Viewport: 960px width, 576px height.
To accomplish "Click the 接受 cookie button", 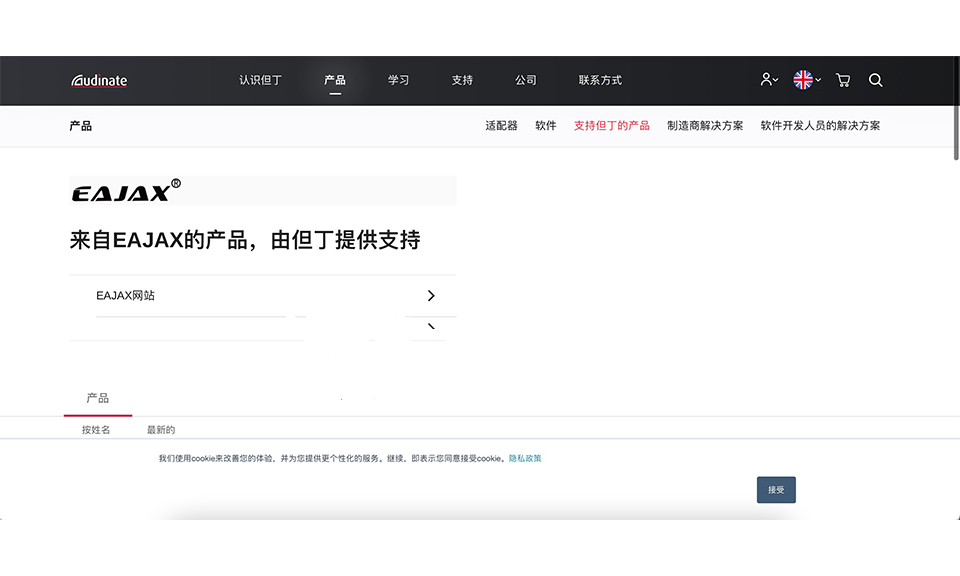I will tap(775, 490).
